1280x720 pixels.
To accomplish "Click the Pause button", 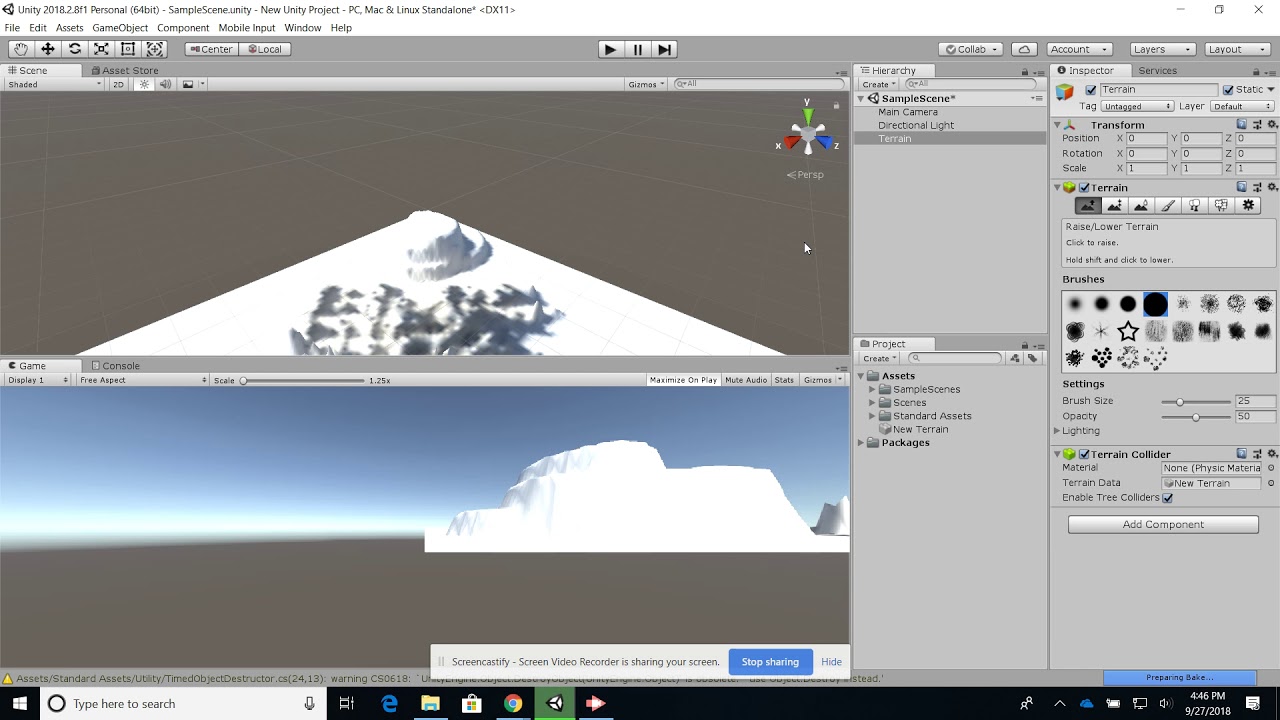I will [x=638, y=49].
